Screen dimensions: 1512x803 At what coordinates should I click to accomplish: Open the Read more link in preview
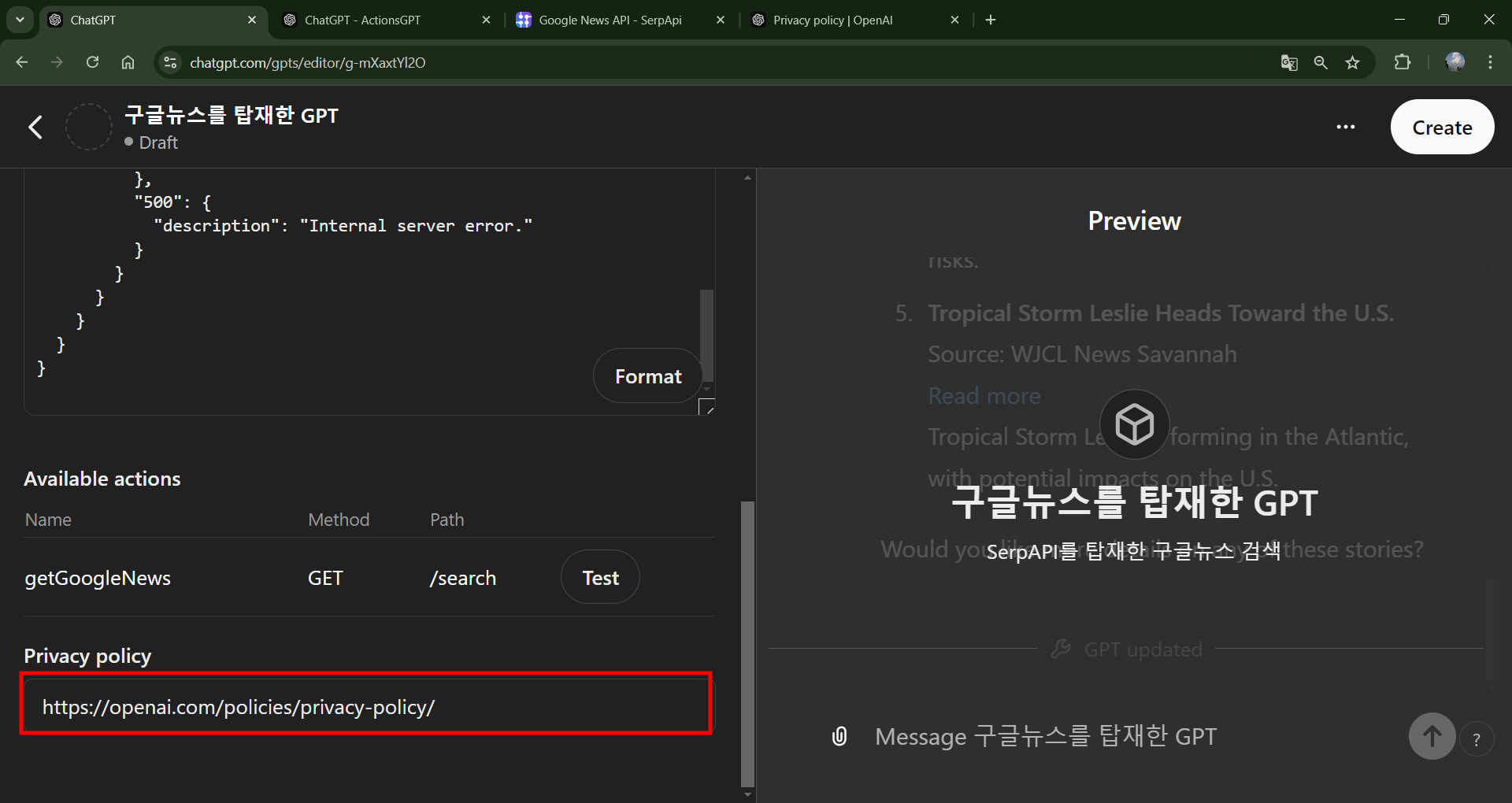pyautogui.click(x=984, y=395)
